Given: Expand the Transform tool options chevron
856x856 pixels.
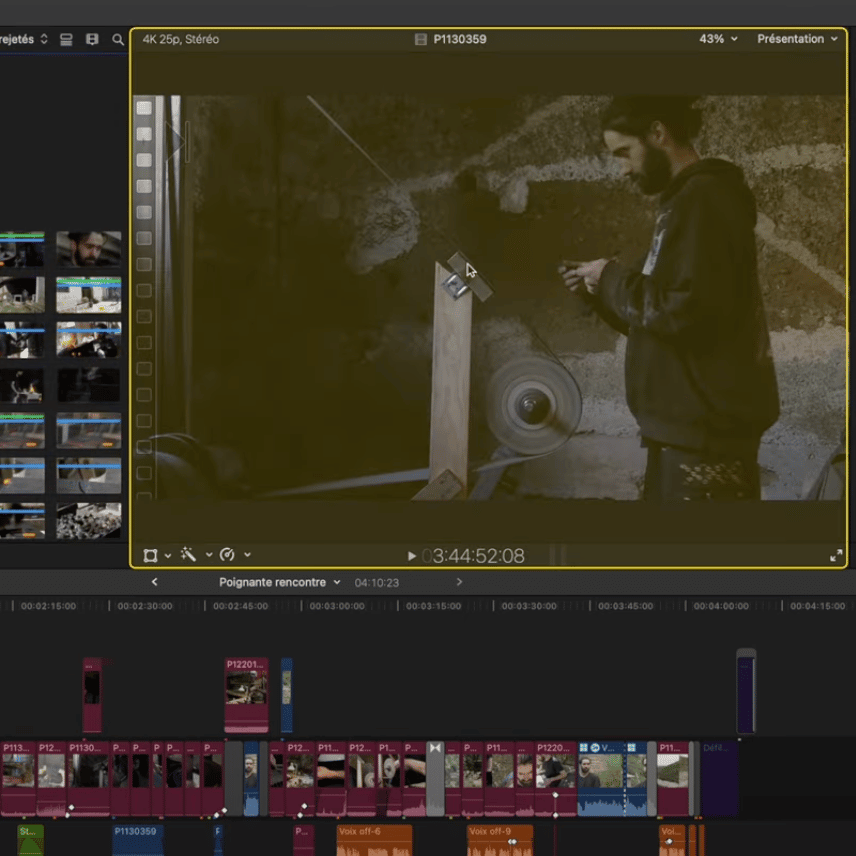Looking at the screenshot, I should 168,556.
